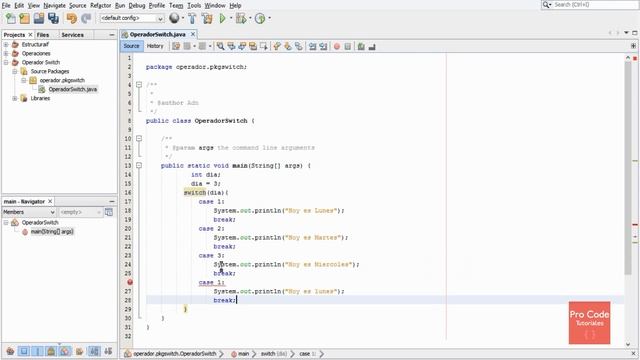Expand the Estructuraif project node
The image size is (640, 360).
[x=6, y=44]
